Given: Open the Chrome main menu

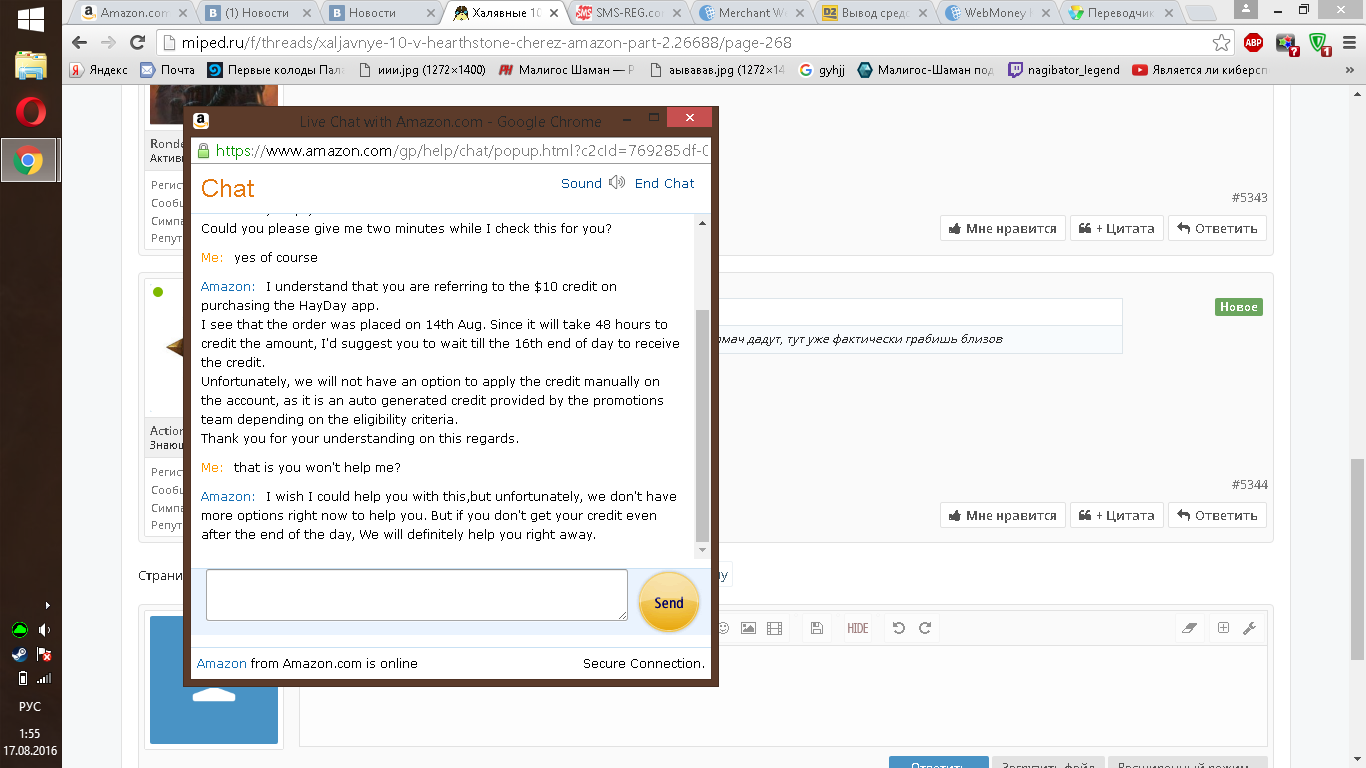Looking at the screenshot, I should (1349, 43).
